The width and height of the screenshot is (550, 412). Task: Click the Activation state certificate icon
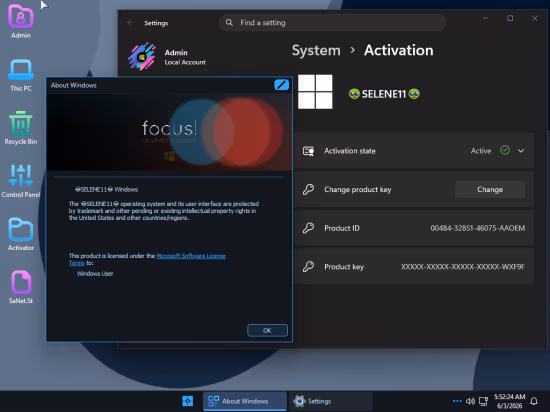[308, 151]
